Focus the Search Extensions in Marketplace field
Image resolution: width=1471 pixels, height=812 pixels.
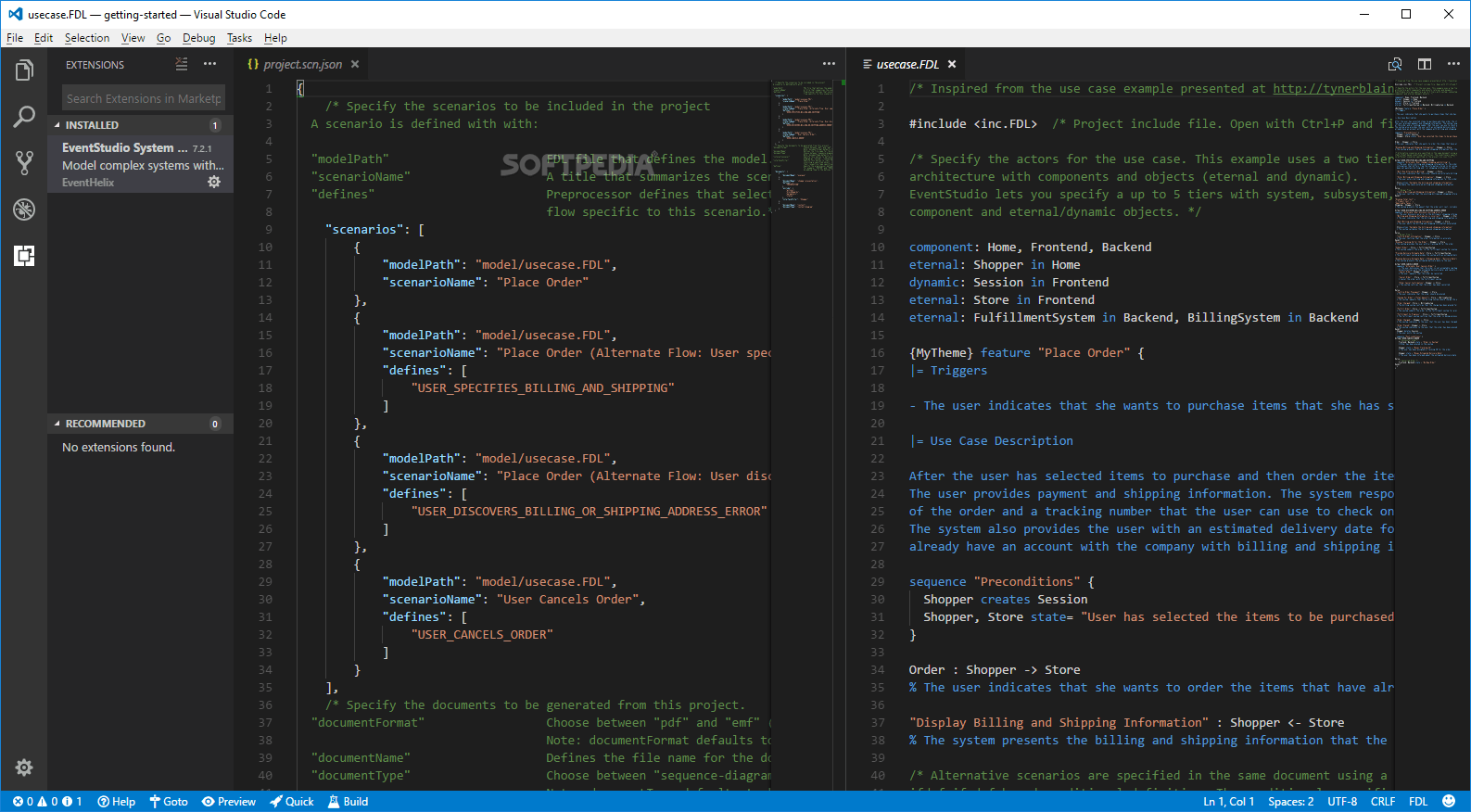(x=144, y=98)
